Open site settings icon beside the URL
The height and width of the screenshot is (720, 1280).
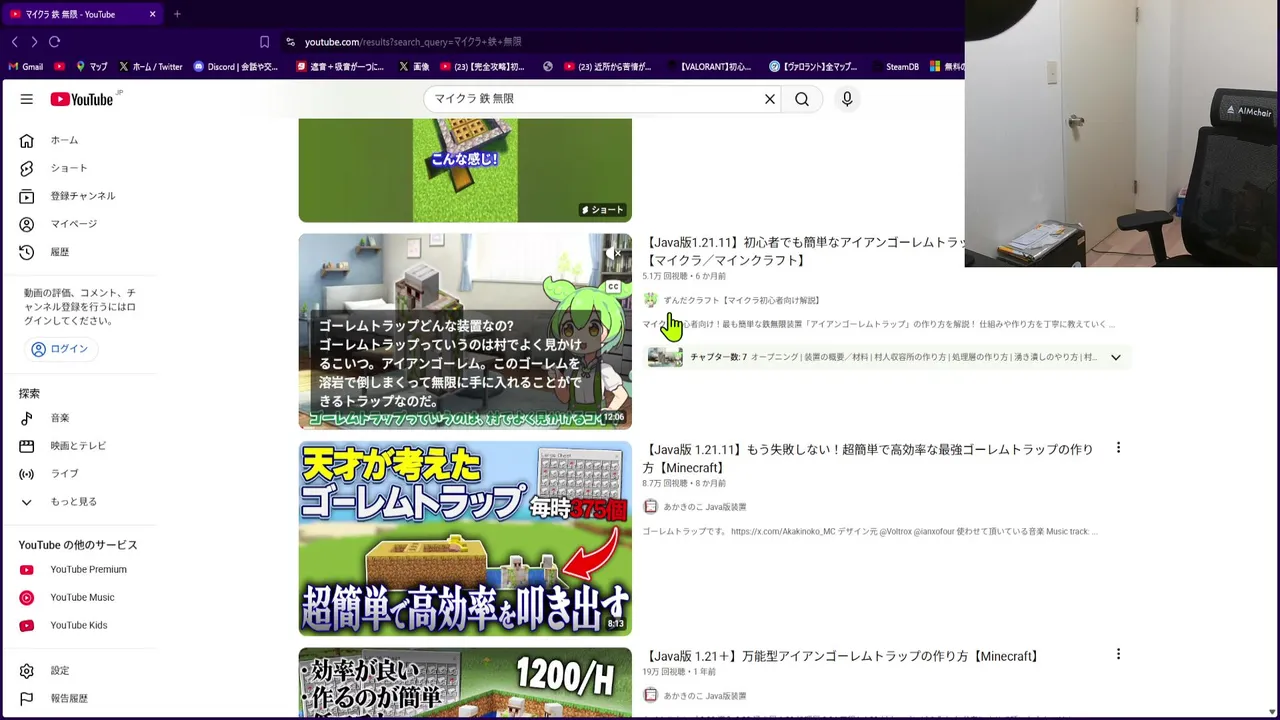pos(290,42)
